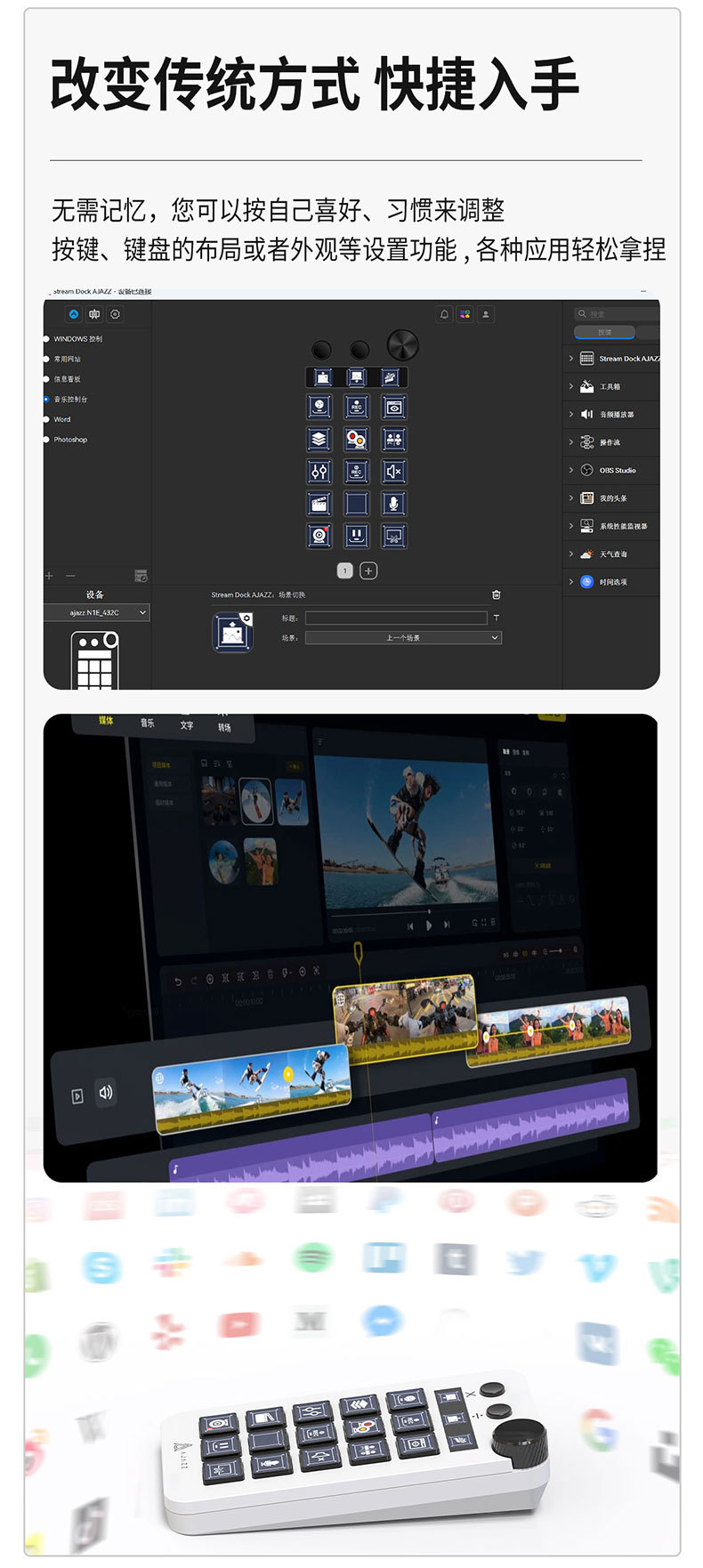Screen dimensions: 703x1568
Task: Select the REC key left of the browser eye key
Action: tap(356, 407)
